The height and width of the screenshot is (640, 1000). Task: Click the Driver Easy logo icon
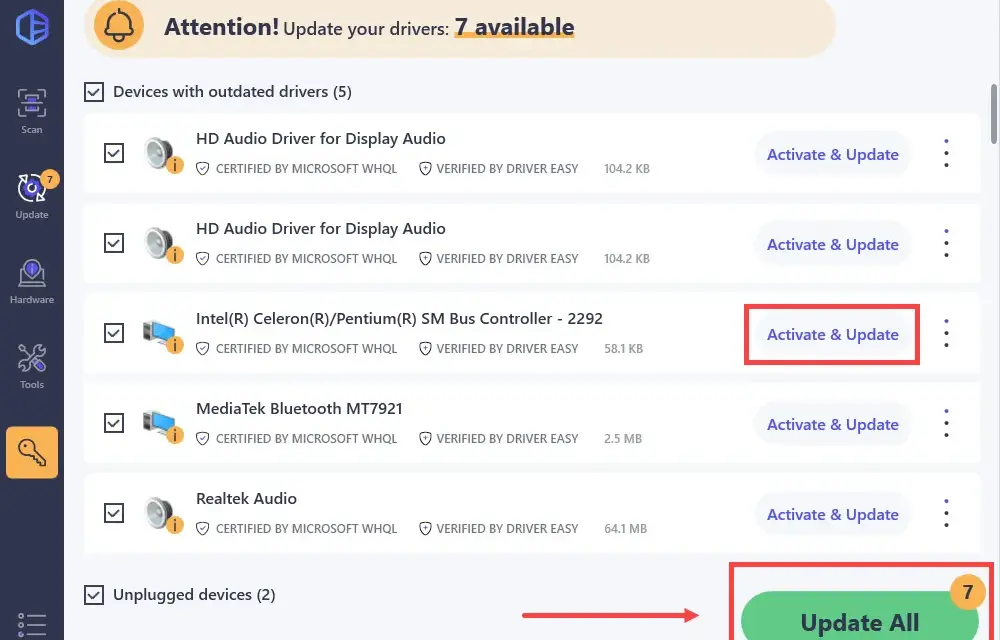pyautogui.click(x=32, y=27)
